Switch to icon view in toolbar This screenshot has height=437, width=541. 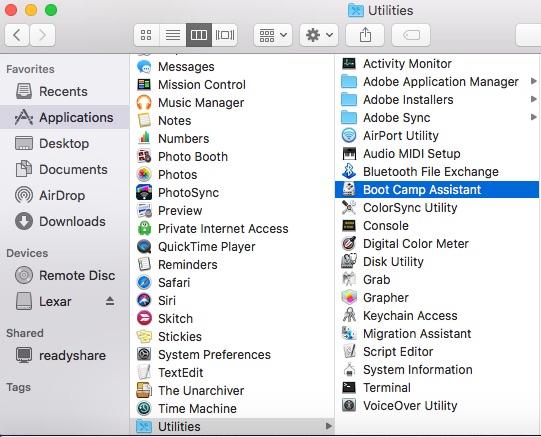(x=146, y=35)
